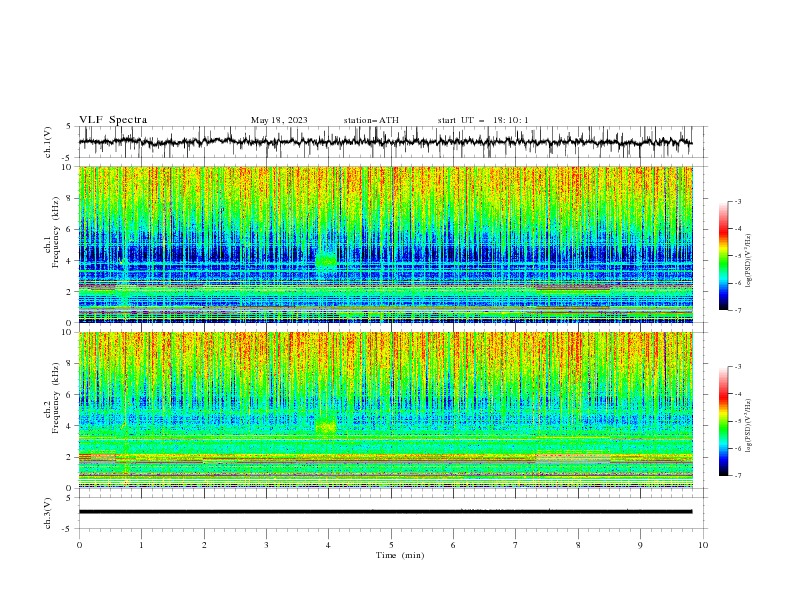Click the ch.2 colorbar "log(PSD)(V²/Hz)" label
This screenshot has height=612, width=792.
coord(748,426)
